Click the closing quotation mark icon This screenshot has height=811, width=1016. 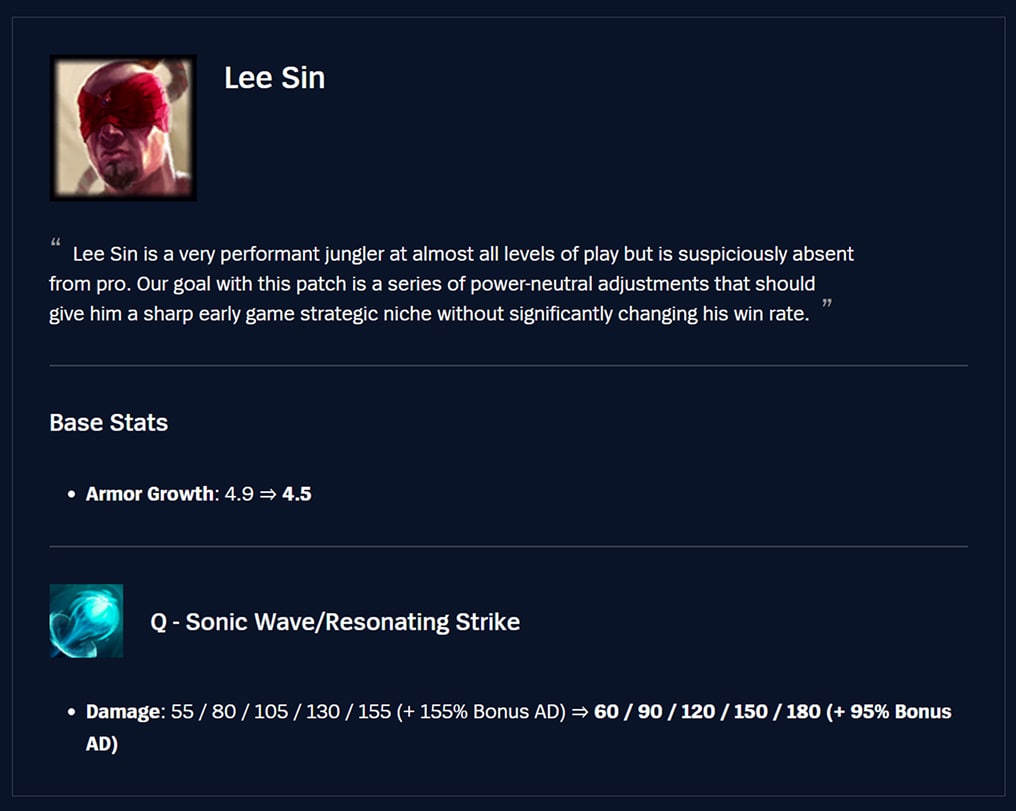827,304
